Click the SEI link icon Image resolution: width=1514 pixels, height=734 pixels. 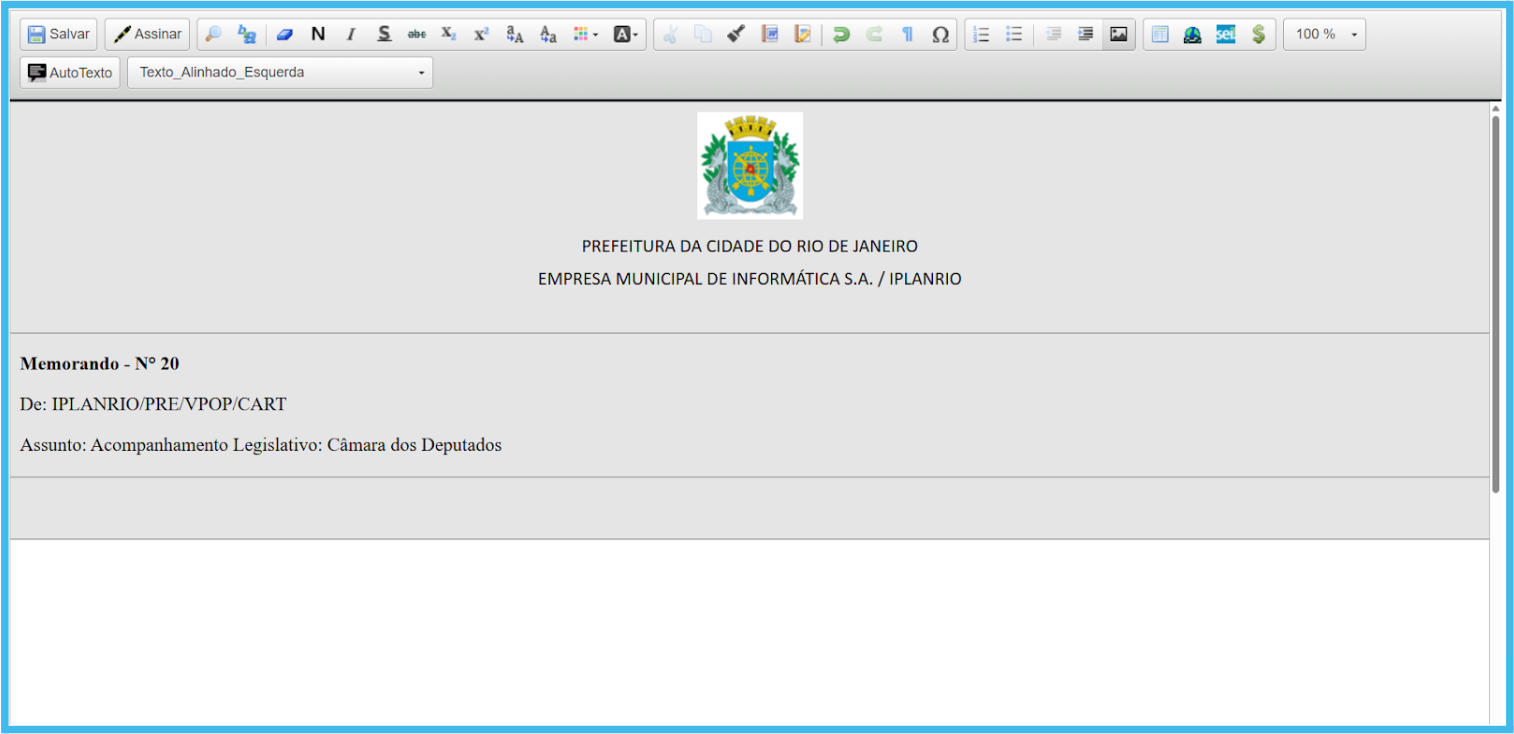(1226, 34)
